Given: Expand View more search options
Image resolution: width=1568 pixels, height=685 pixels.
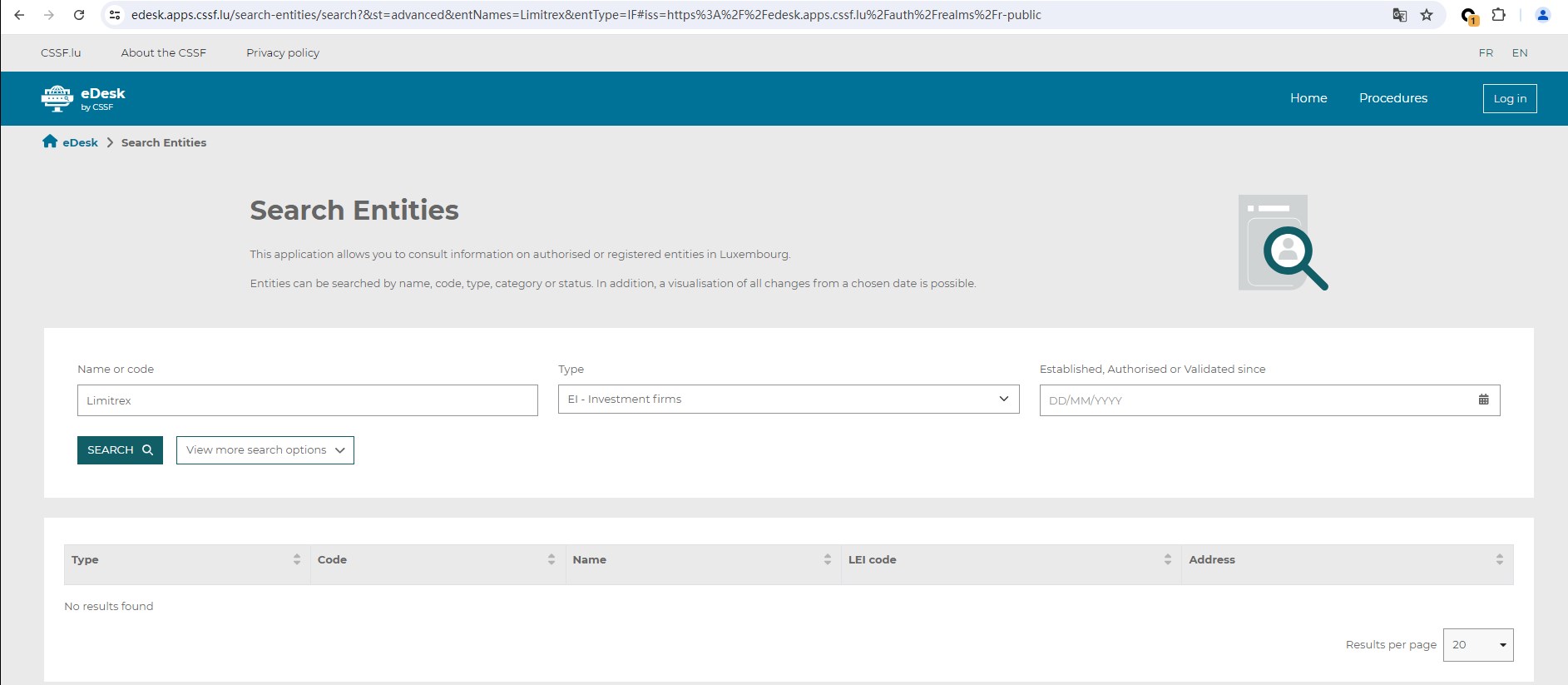Looking at the screenshot, I should click(265, 450).
